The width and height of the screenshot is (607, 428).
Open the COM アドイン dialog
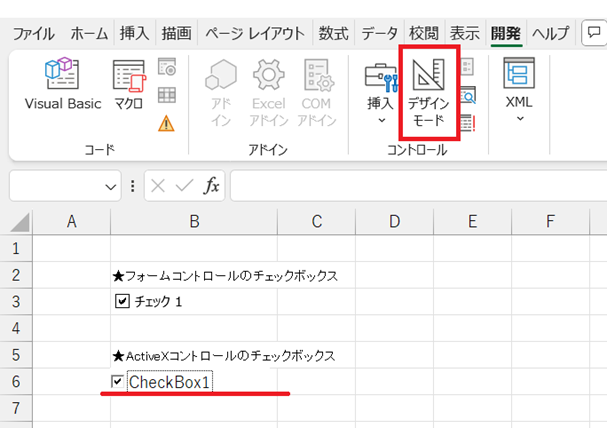[x=317, y=92]
